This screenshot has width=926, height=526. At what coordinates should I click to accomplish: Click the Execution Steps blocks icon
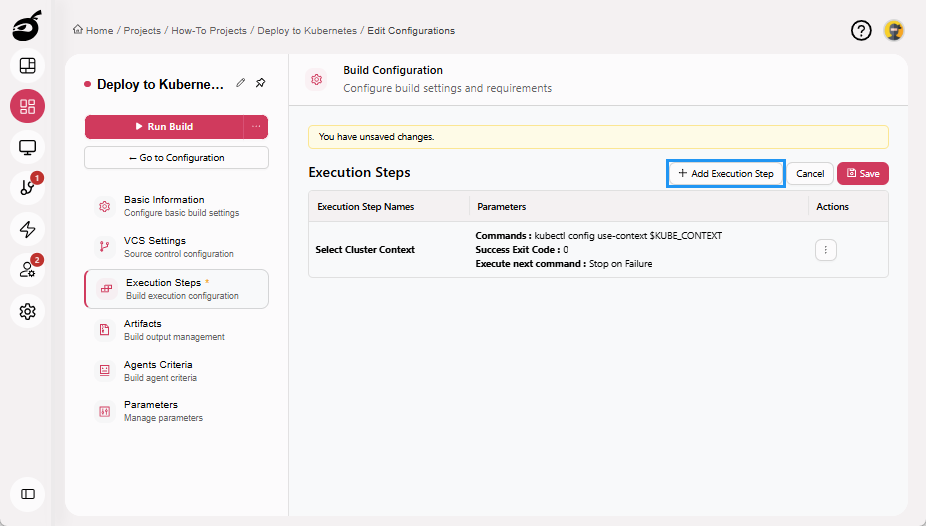point(106,289)
